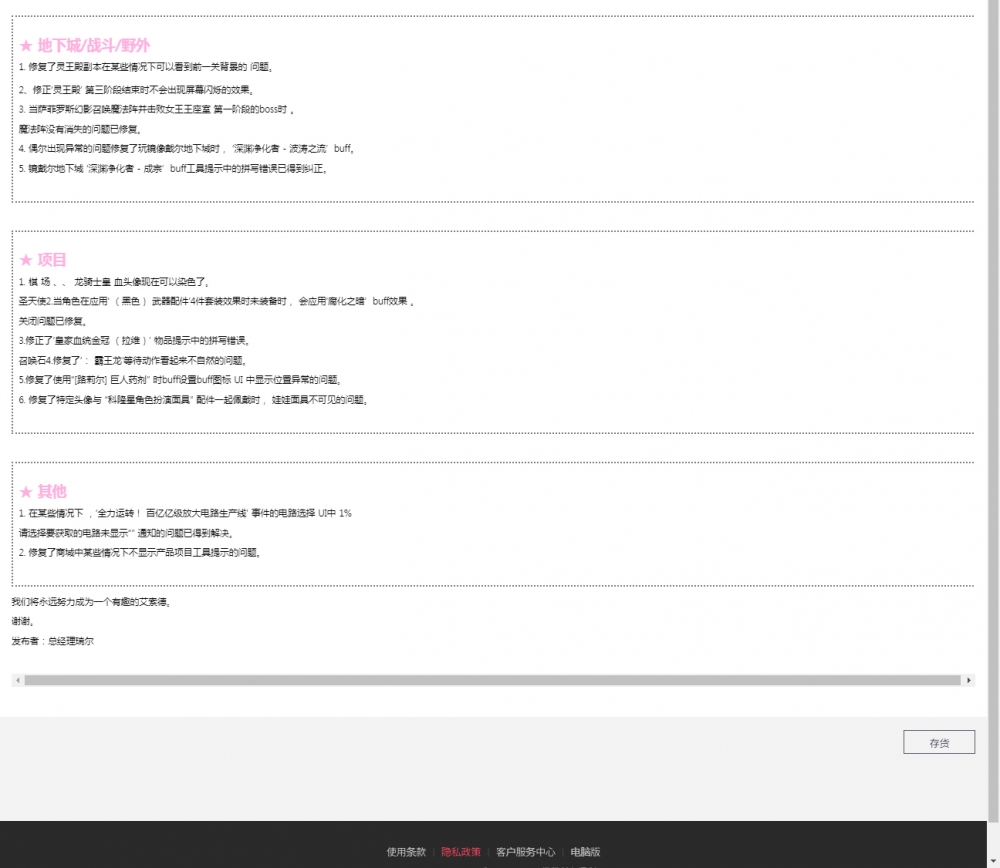
Task: Click the pink 项目 heading text
Action: (x=52, y=260)
